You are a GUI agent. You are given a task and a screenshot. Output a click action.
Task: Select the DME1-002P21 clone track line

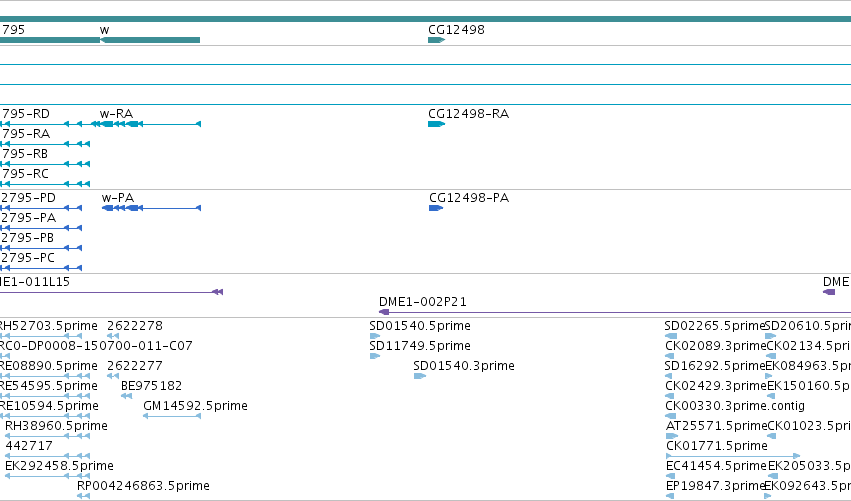click(614, 312)
